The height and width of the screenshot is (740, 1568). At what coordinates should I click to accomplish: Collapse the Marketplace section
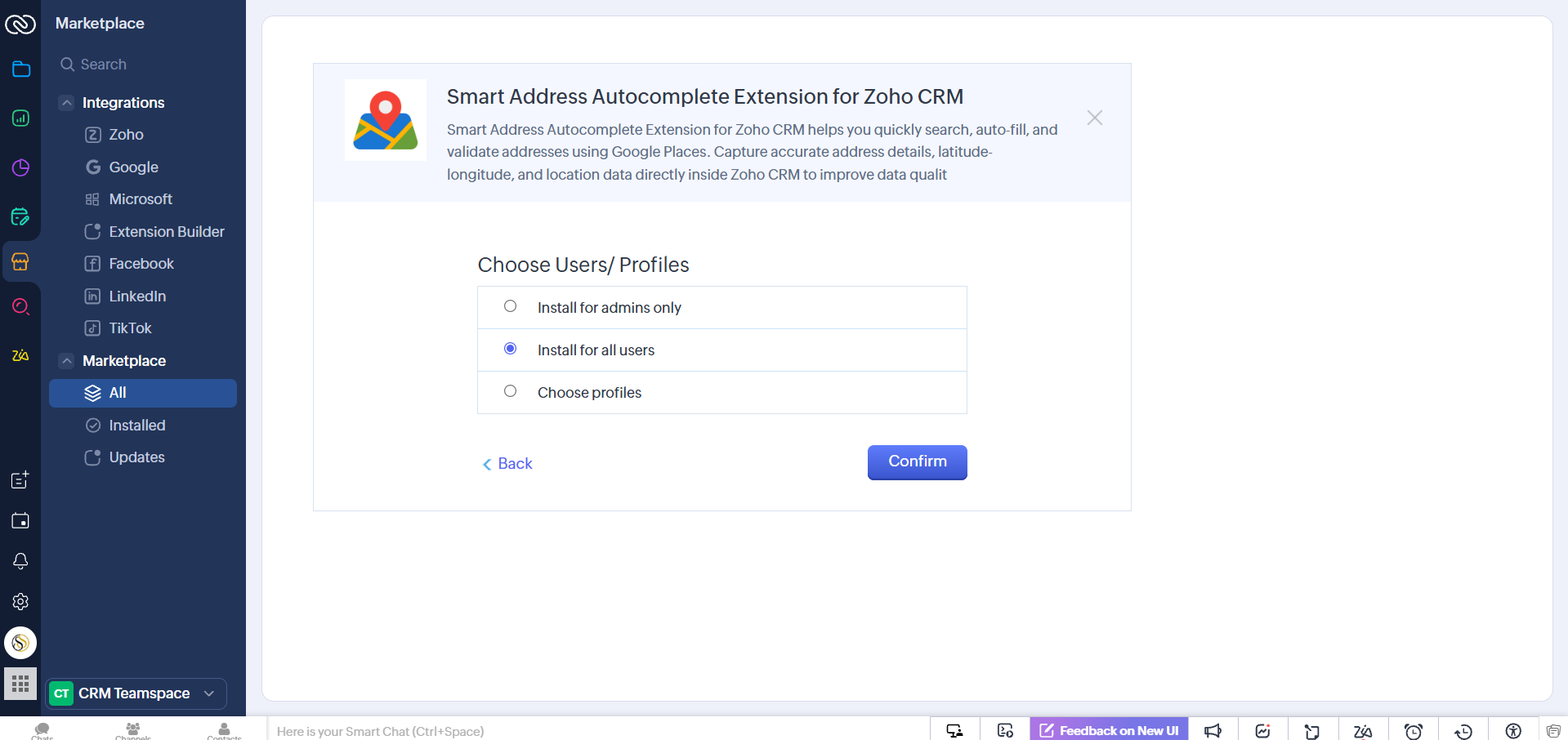click(x=67, y=360)
